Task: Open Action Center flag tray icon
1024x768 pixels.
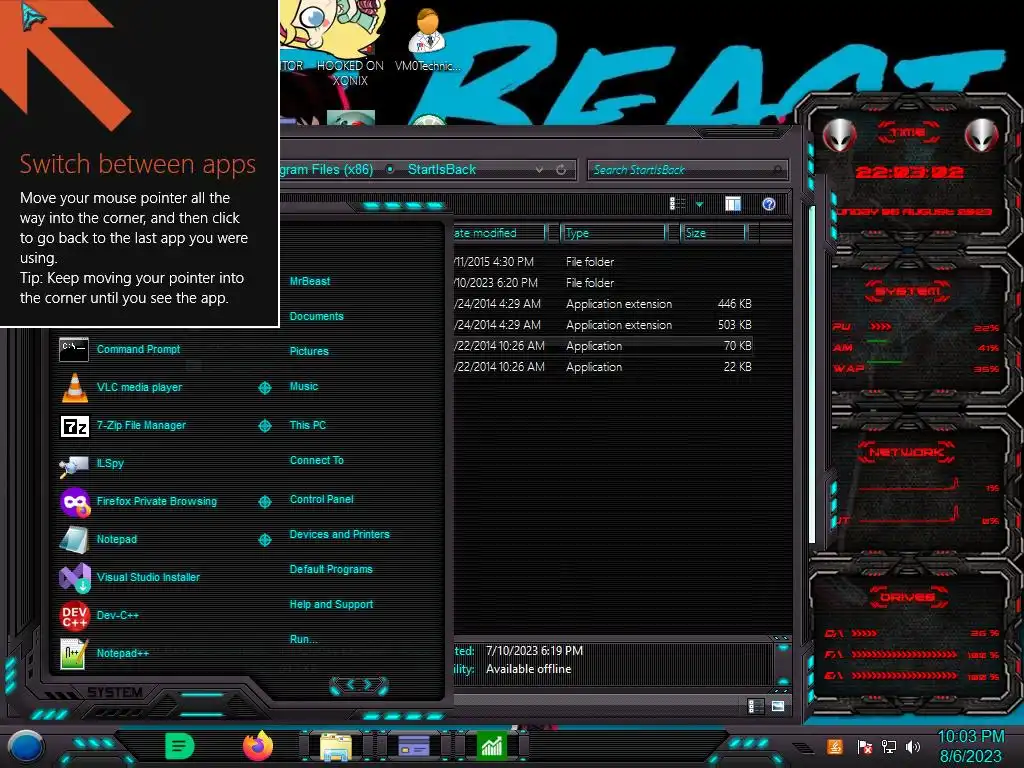Action: coord(864,746)
